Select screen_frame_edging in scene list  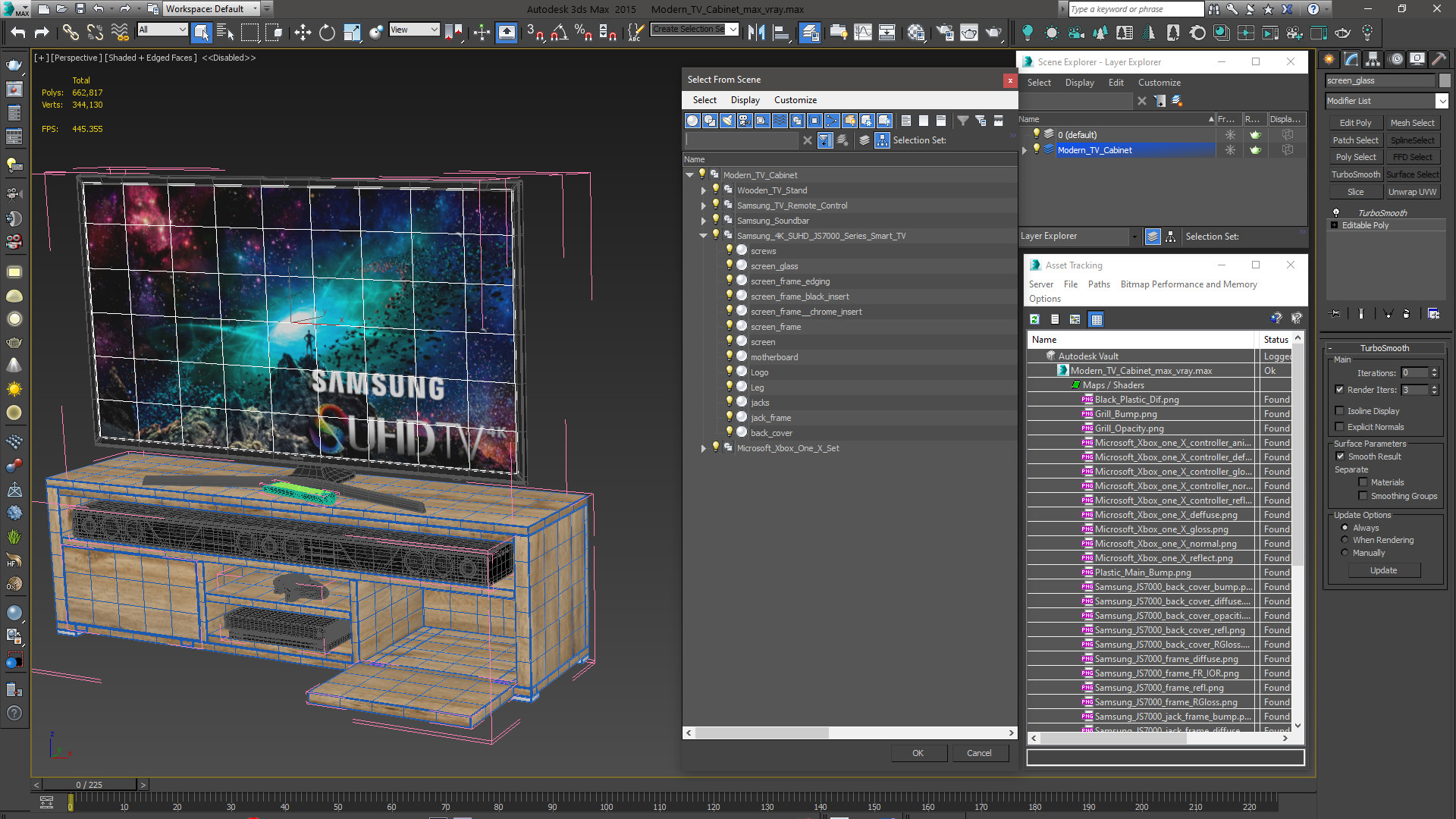(789, 281)
